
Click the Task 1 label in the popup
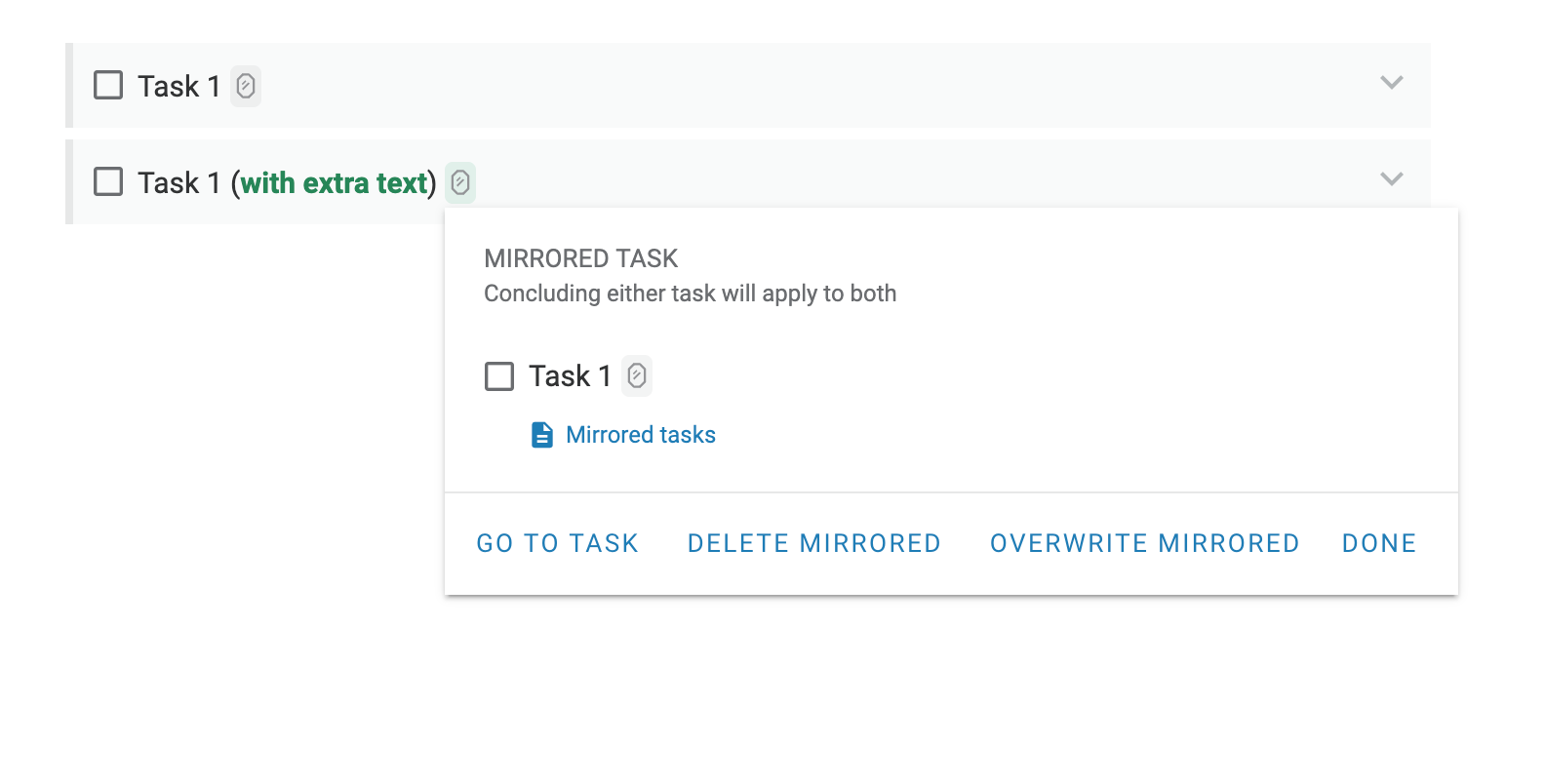(570, 376)
